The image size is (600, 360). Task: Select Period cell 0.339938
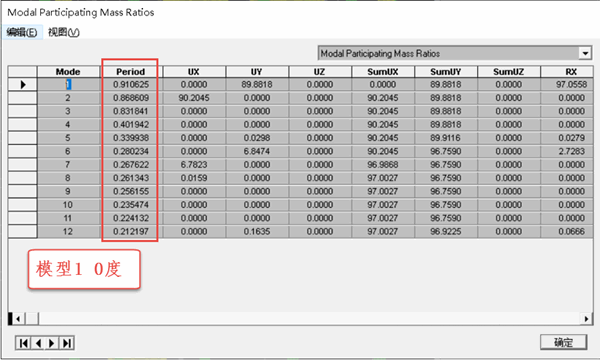pyautogui.click(x=131, y=138)
